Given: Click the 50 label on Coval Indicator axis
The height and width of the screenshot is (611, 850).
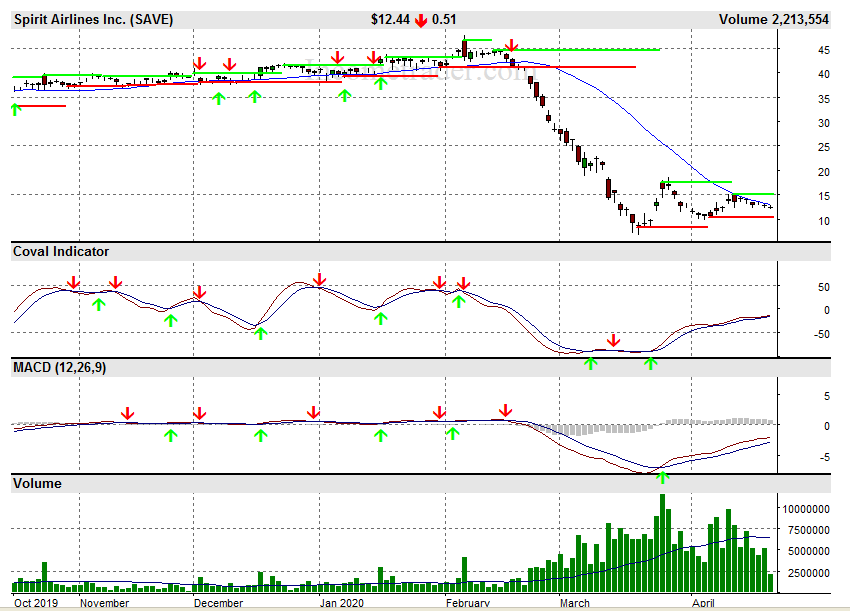Looking at the screenshot, I should click(x=824, y=287).
